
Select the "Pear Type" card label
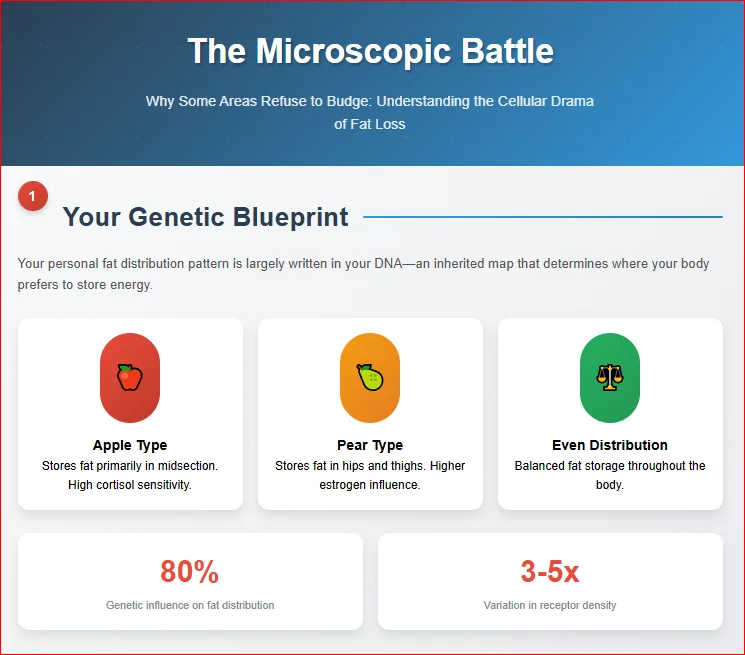370,445
